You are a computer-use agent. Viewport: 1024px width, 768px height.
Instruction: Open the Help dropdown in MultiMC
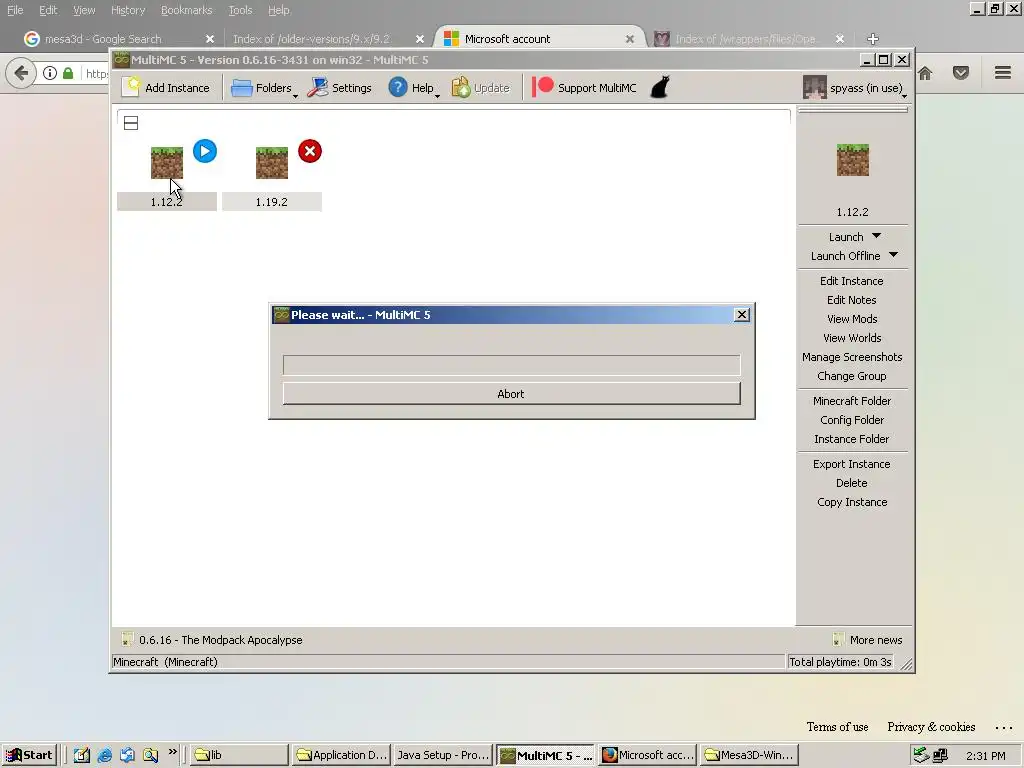[414, 88]
